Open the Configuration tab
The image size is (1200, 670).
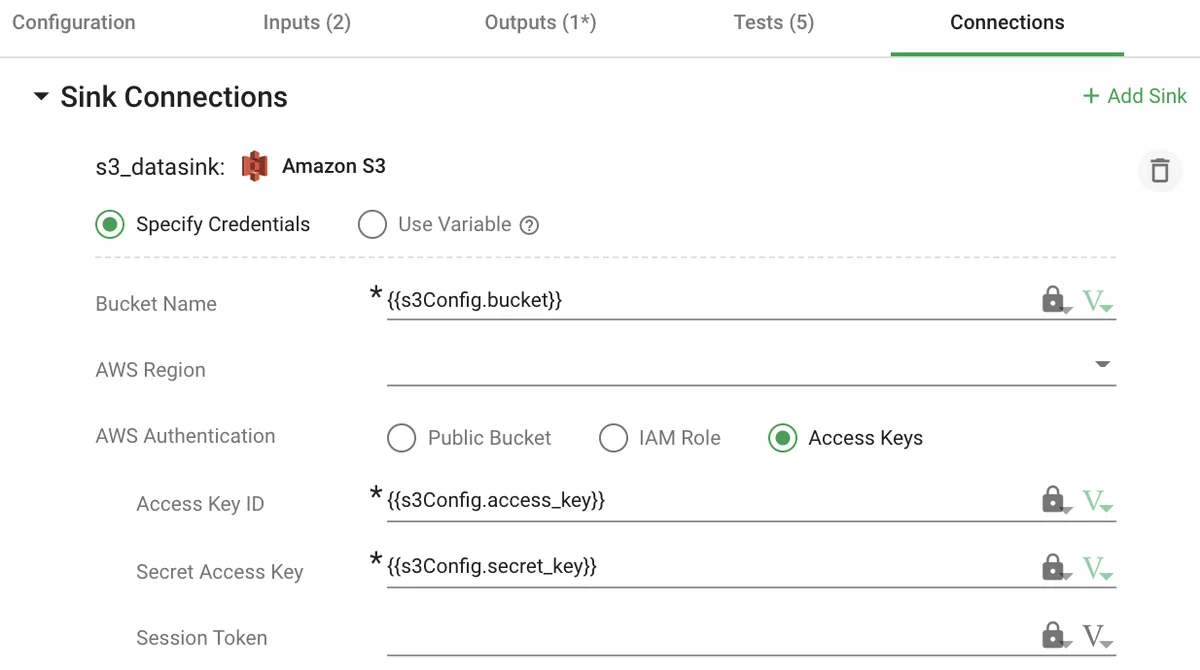click(72, 22)
